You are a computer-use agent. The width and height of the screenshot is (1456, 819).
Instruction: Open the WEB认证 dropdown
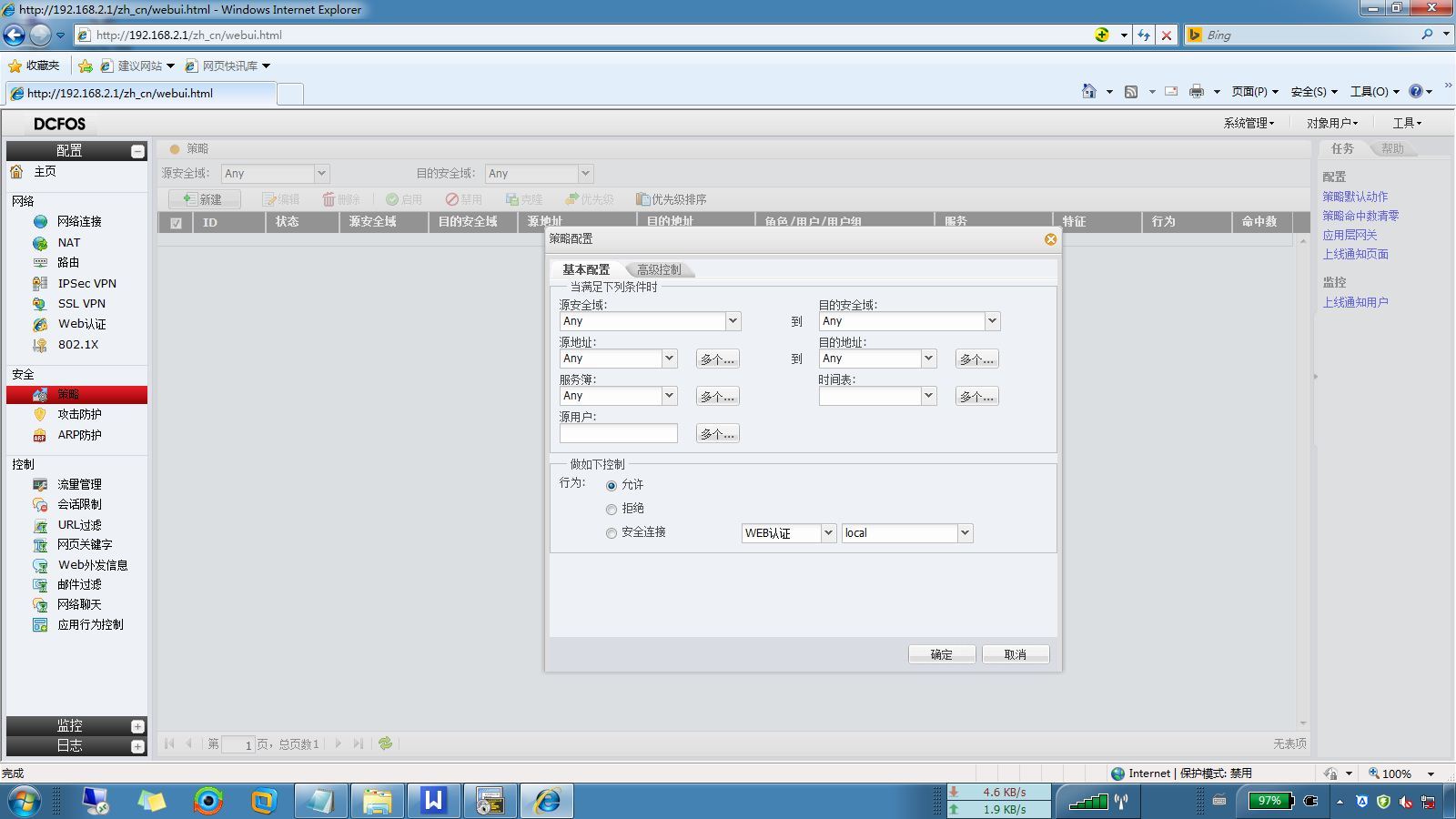828,533
